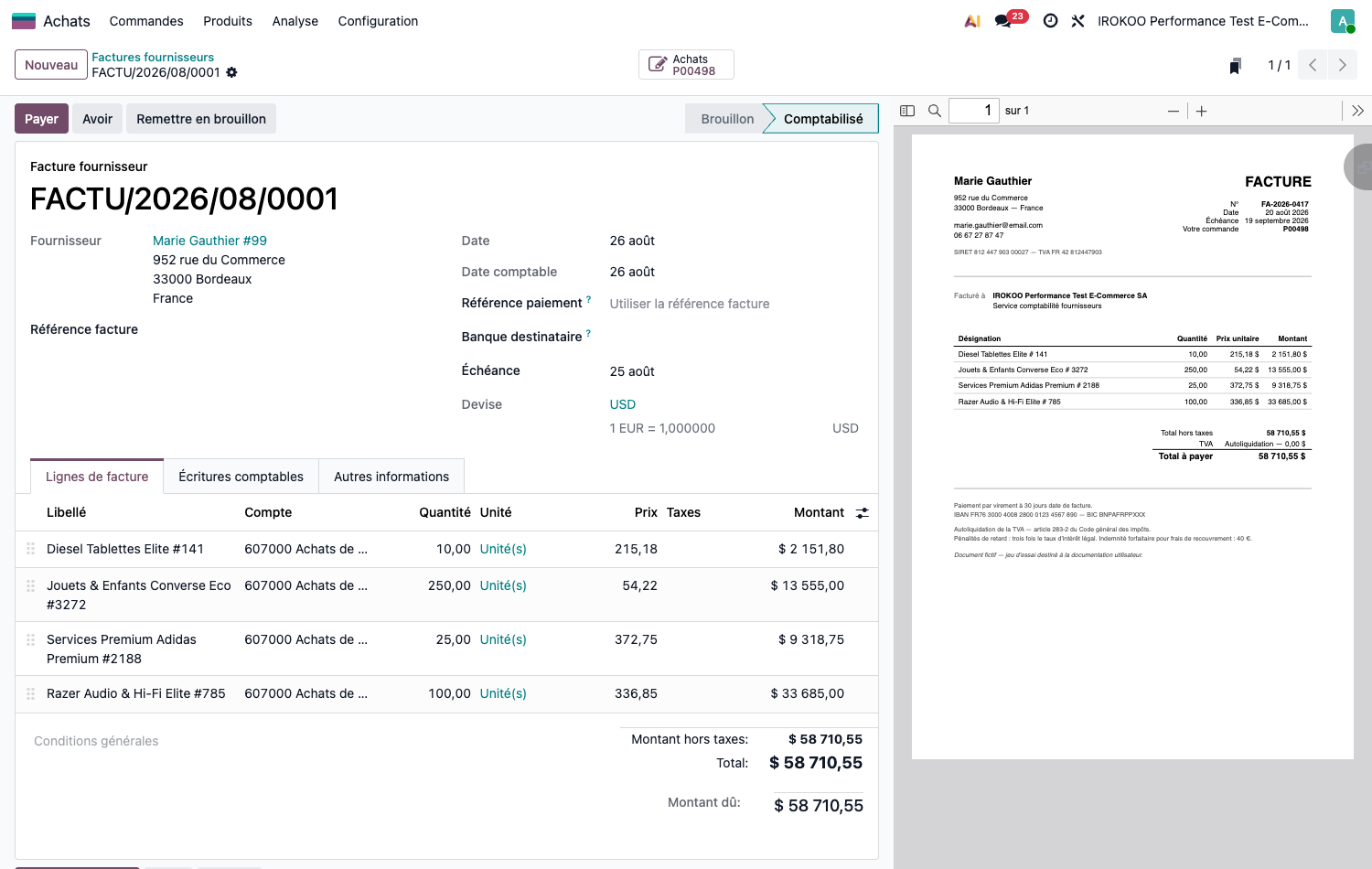Open supplier link Marie Gauthier #99
This screenshot has width=1372, height=869.
click(209, 241)
